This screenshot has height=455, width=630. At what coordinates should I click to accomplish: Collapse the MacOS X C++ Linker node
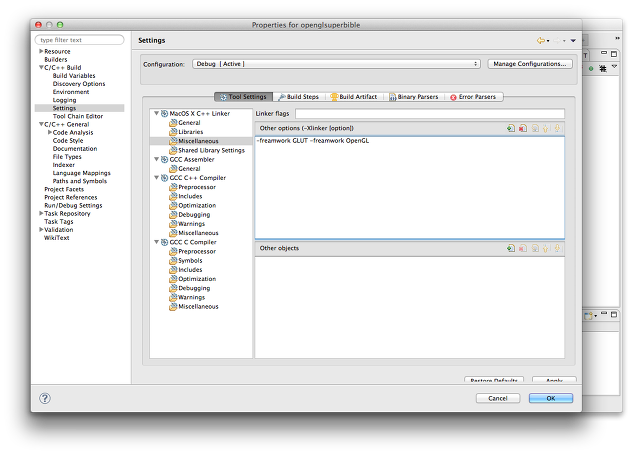156,114
